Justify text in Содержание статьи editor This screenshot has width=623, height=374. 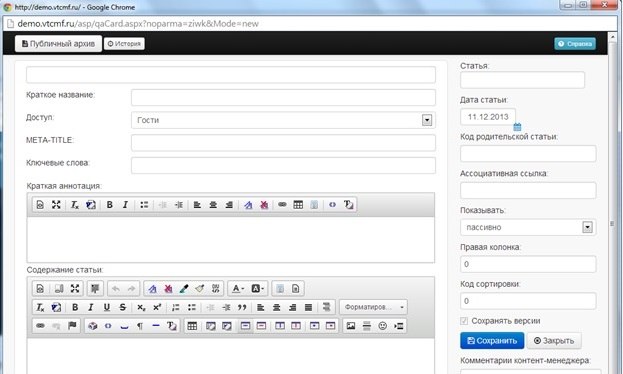coord(308,307)
